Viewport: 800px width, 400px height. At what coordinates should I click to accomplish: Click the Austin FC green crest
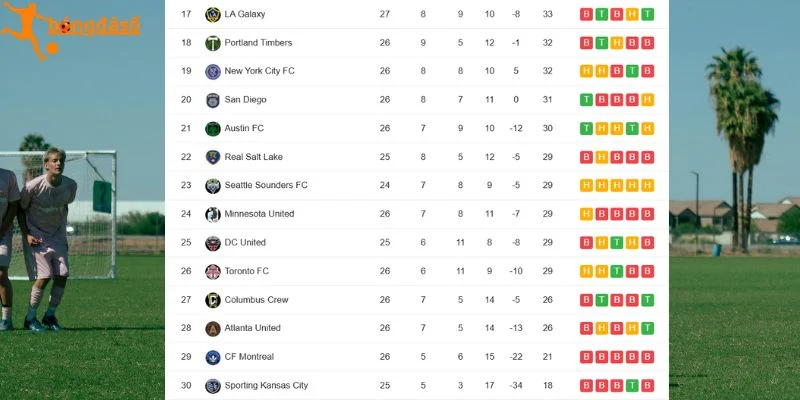[213, 129]
